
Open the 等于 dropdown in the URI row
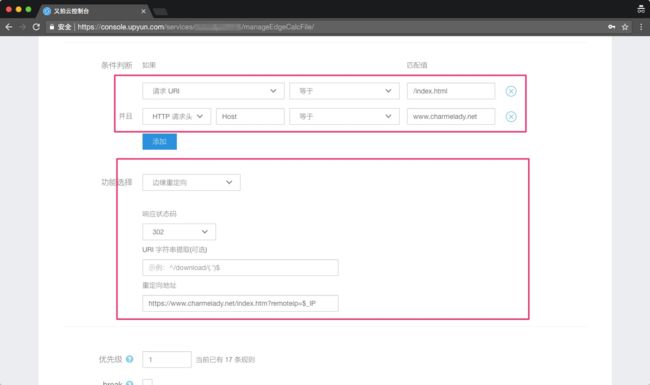pyautogui.click(x=344, y=91)
